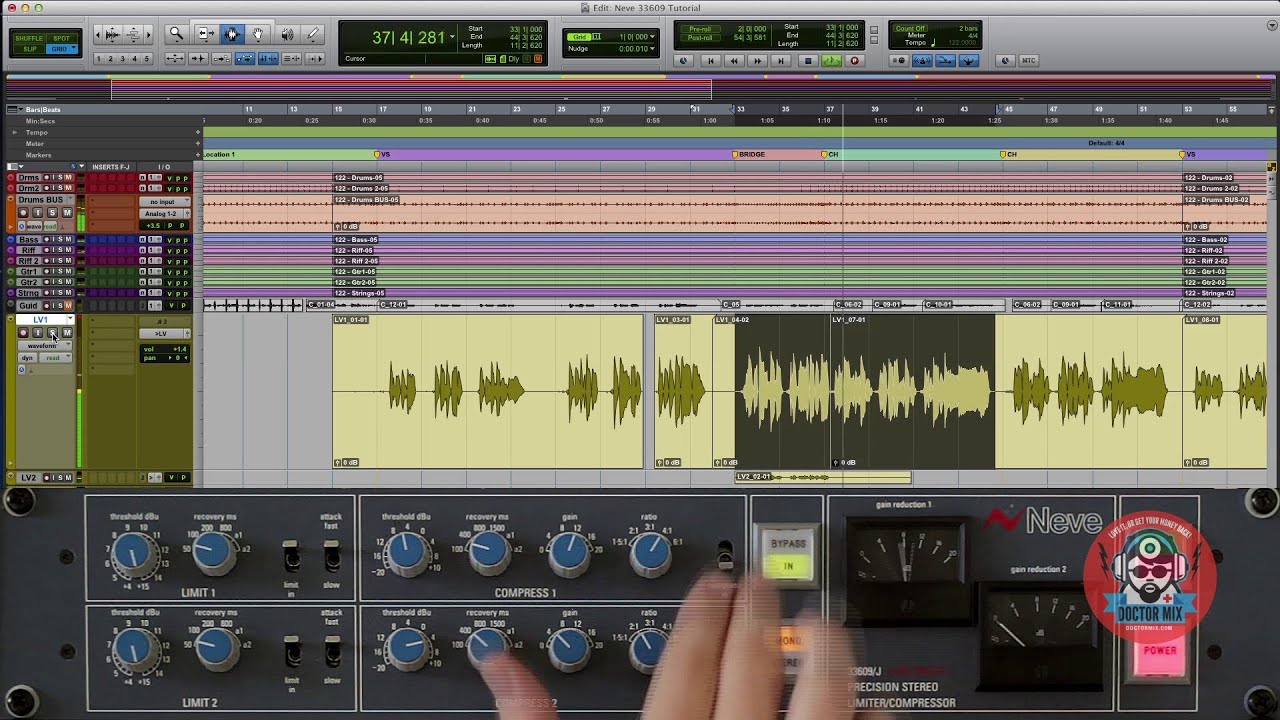Click the LV1 'dyn' button
The height and width of the screenshot is (720, 1280).
pyautogui.click(x=27, y=357)
